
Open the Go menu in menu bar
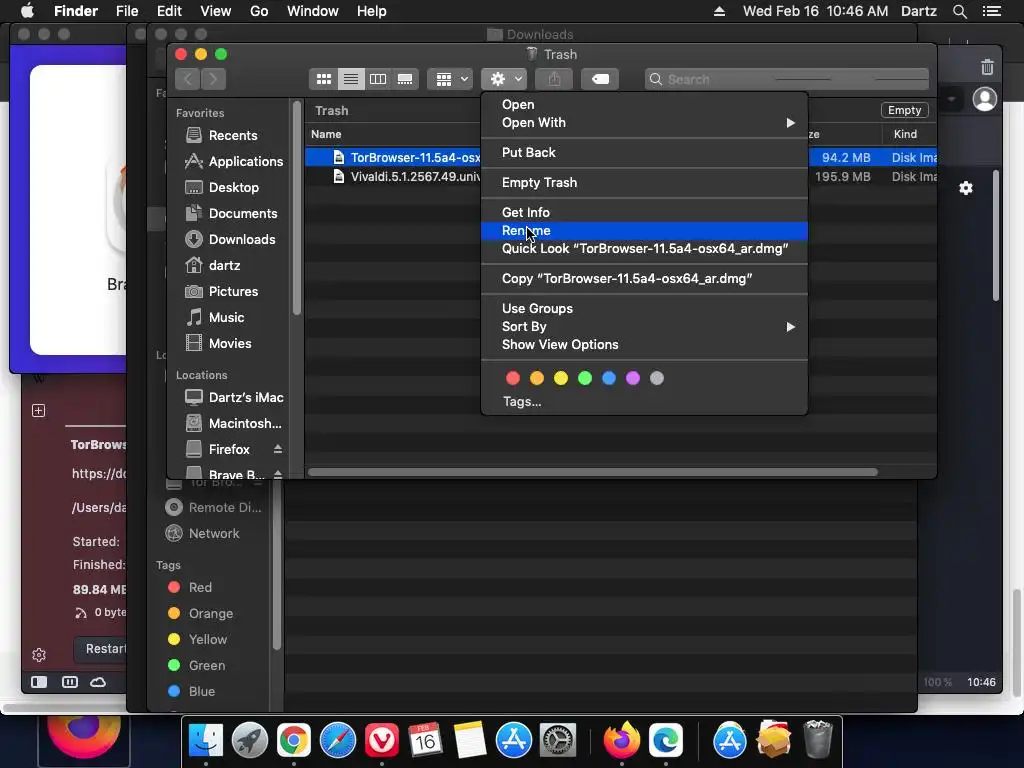pyautogui.click(x=259, y=11)
